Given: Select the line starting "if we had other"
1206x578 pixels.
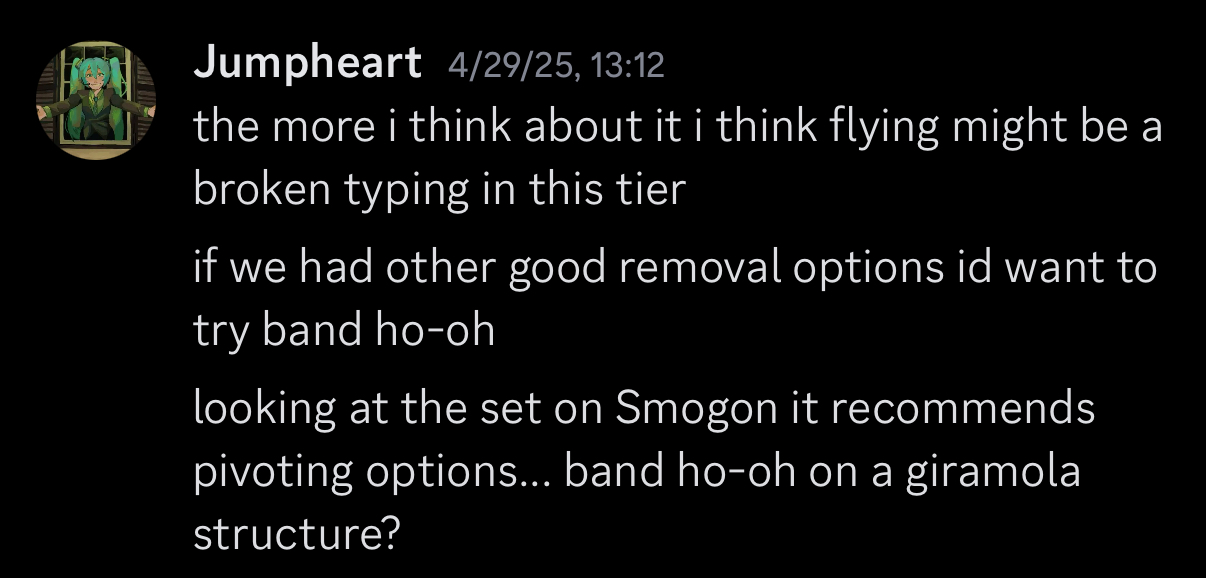Looking at the screenshot, I should (x=675, y=268).
